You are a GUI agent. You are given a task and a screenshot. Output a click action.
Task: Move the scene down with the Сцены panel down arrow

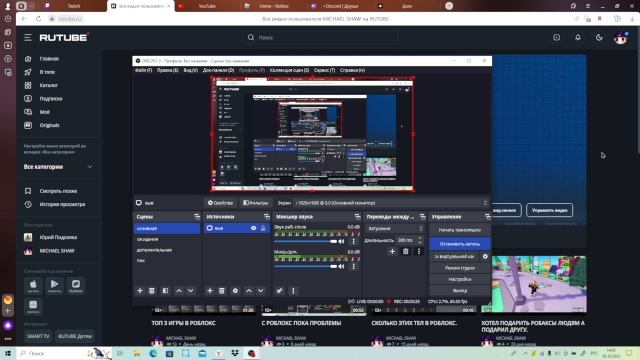click(191, 291)
